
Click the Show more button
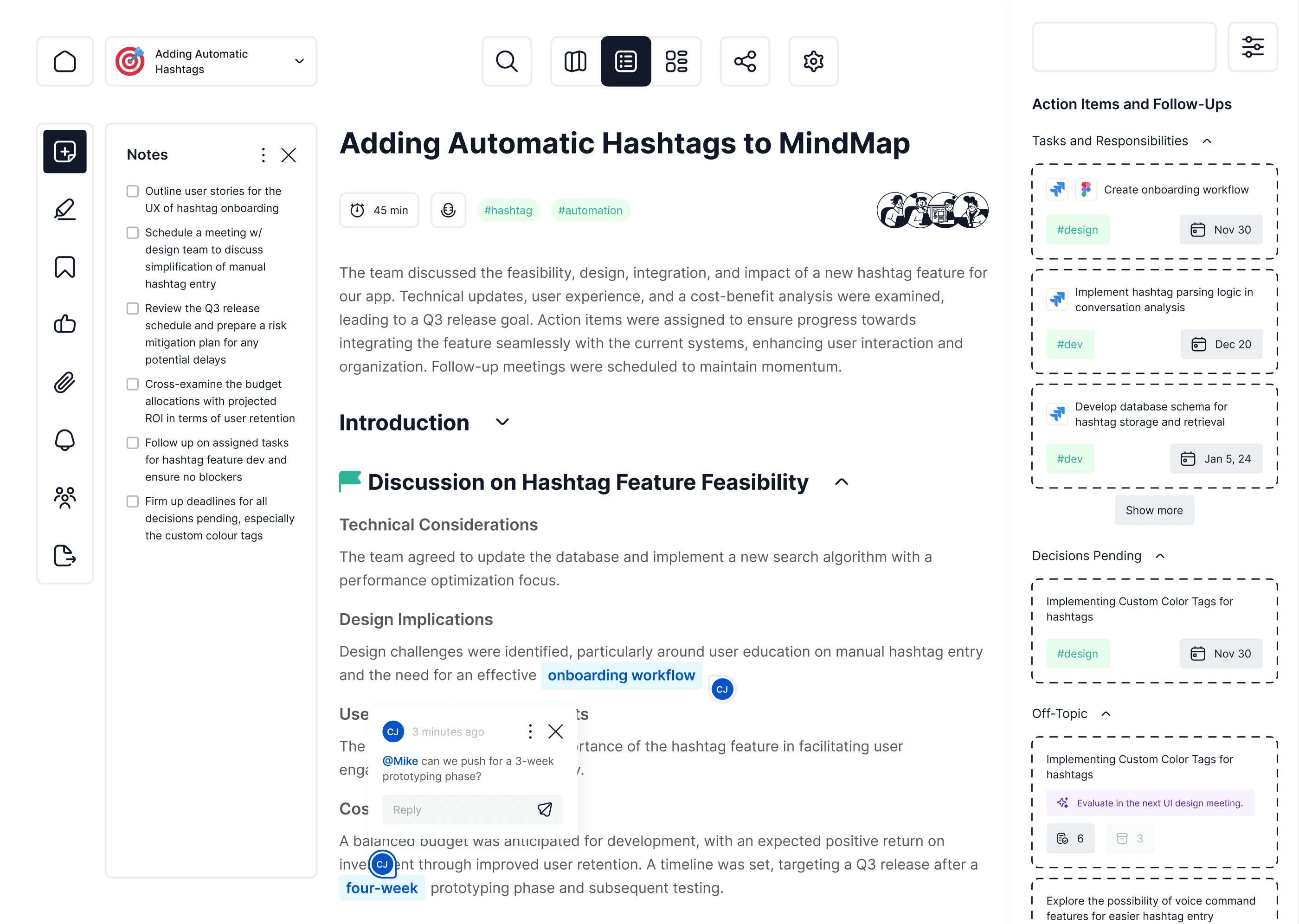coord(1153,510)
